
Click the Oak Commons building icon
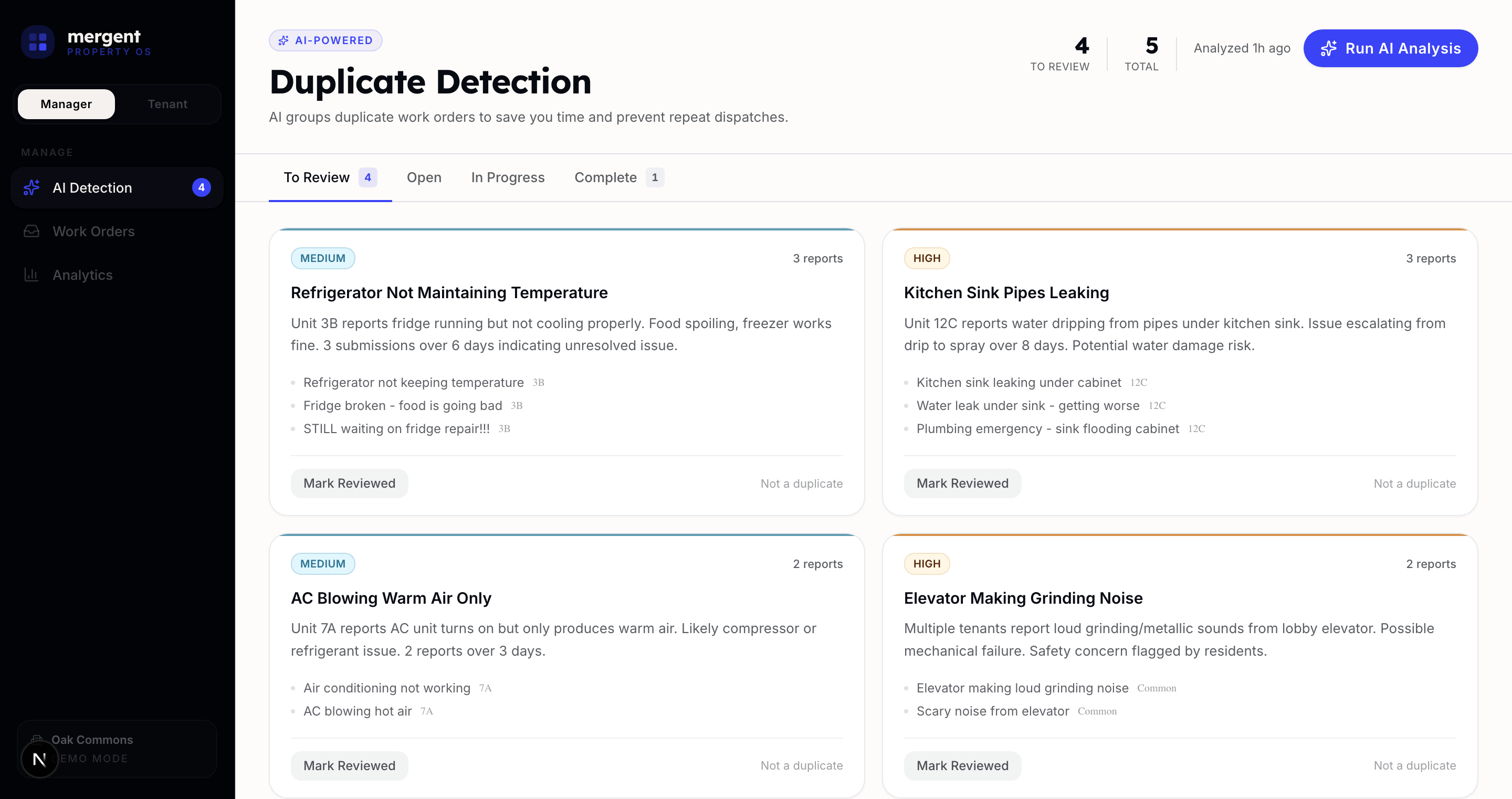coord(37,740)
